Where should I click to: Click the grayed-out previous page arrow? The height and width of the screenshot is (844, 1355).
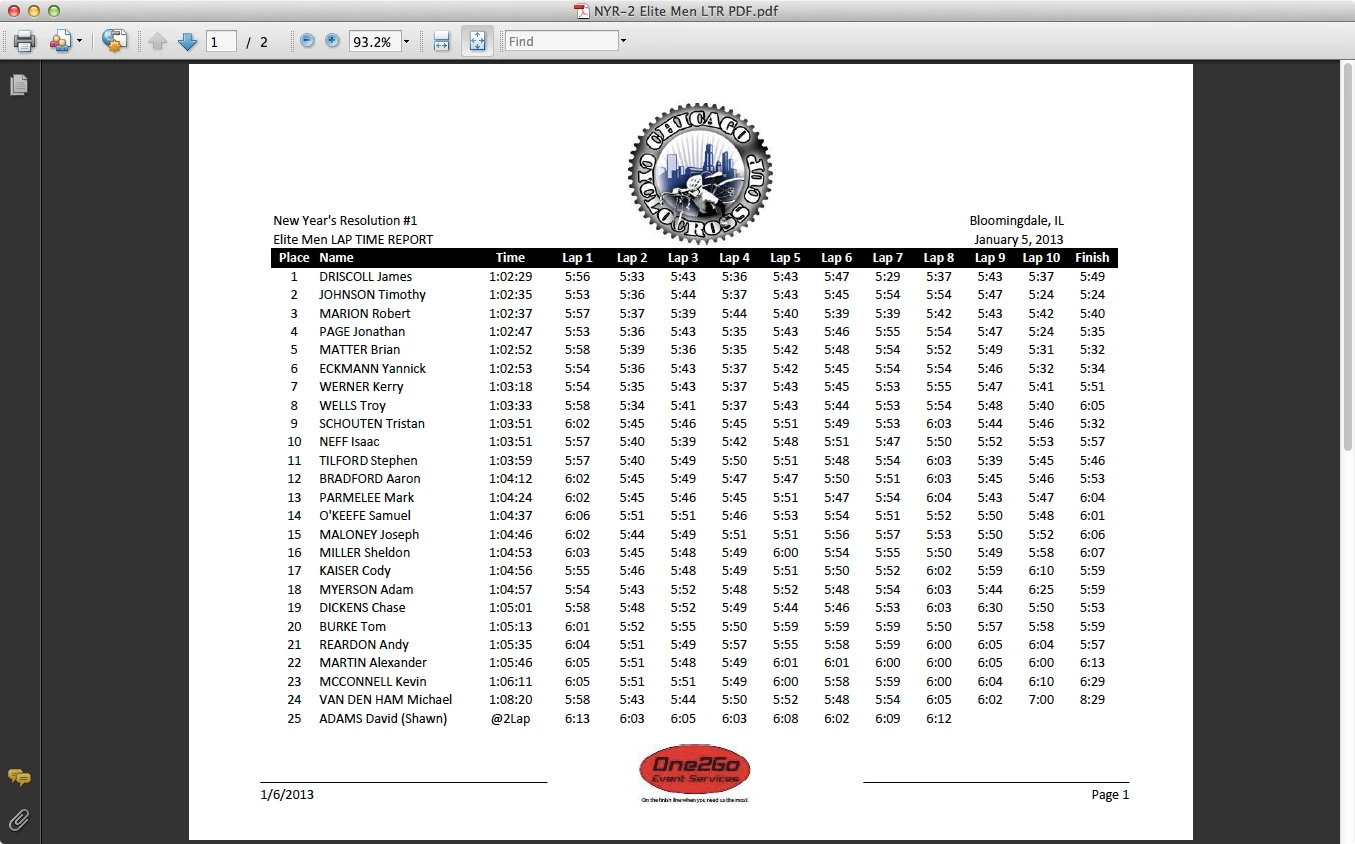pyautogui.click(x=157, y=41)
